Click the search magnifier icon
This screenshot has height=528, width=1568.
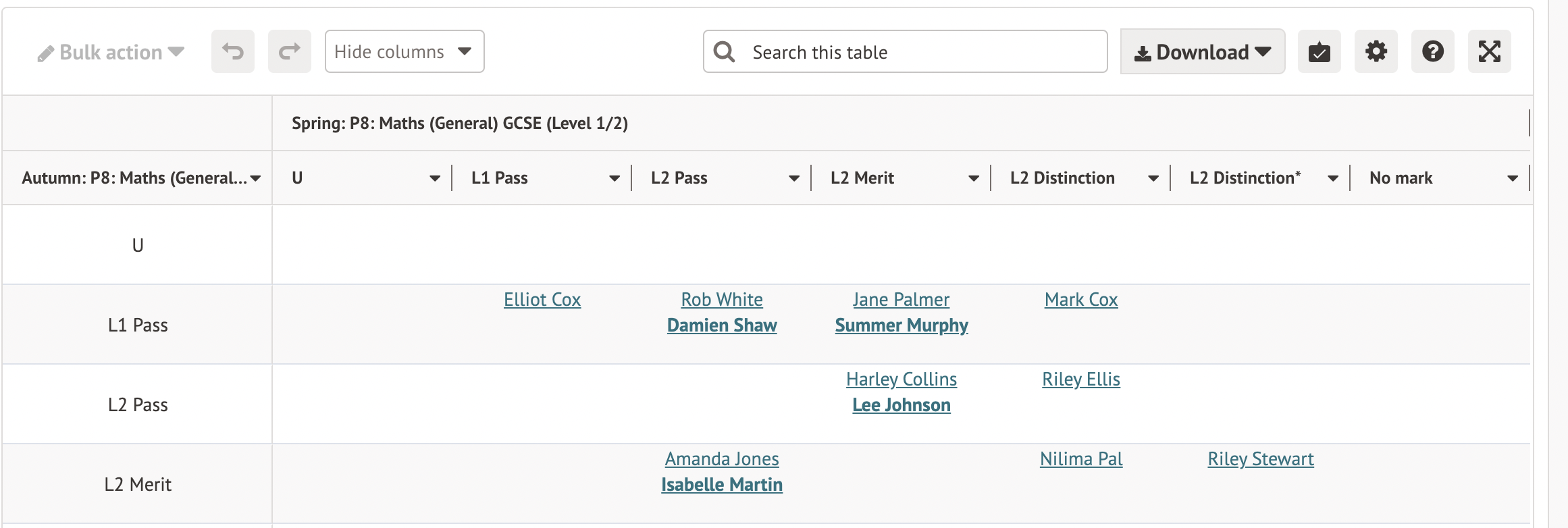[x=724, y=52]
